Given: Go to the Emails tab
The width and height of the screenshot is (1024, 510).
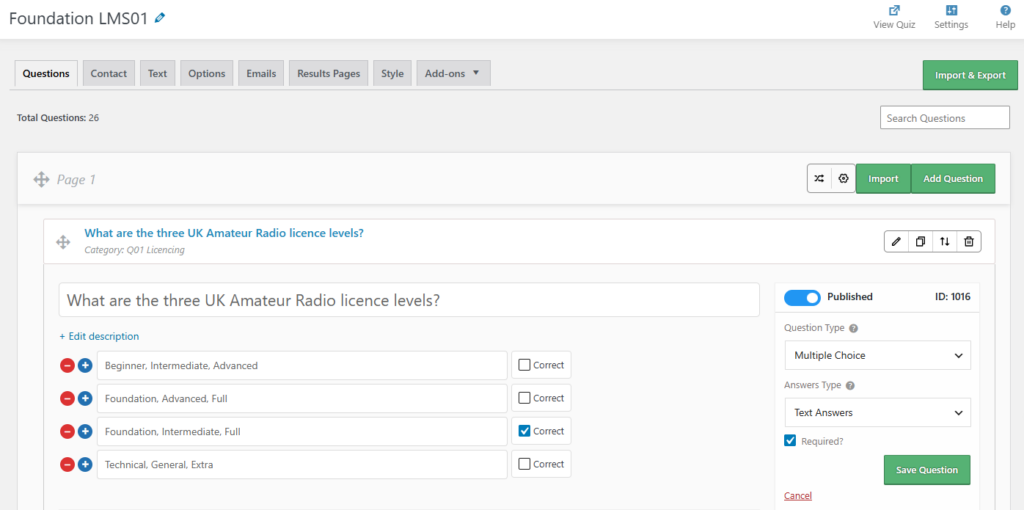Looking at the screenshot, I should [x=261, y=74].
